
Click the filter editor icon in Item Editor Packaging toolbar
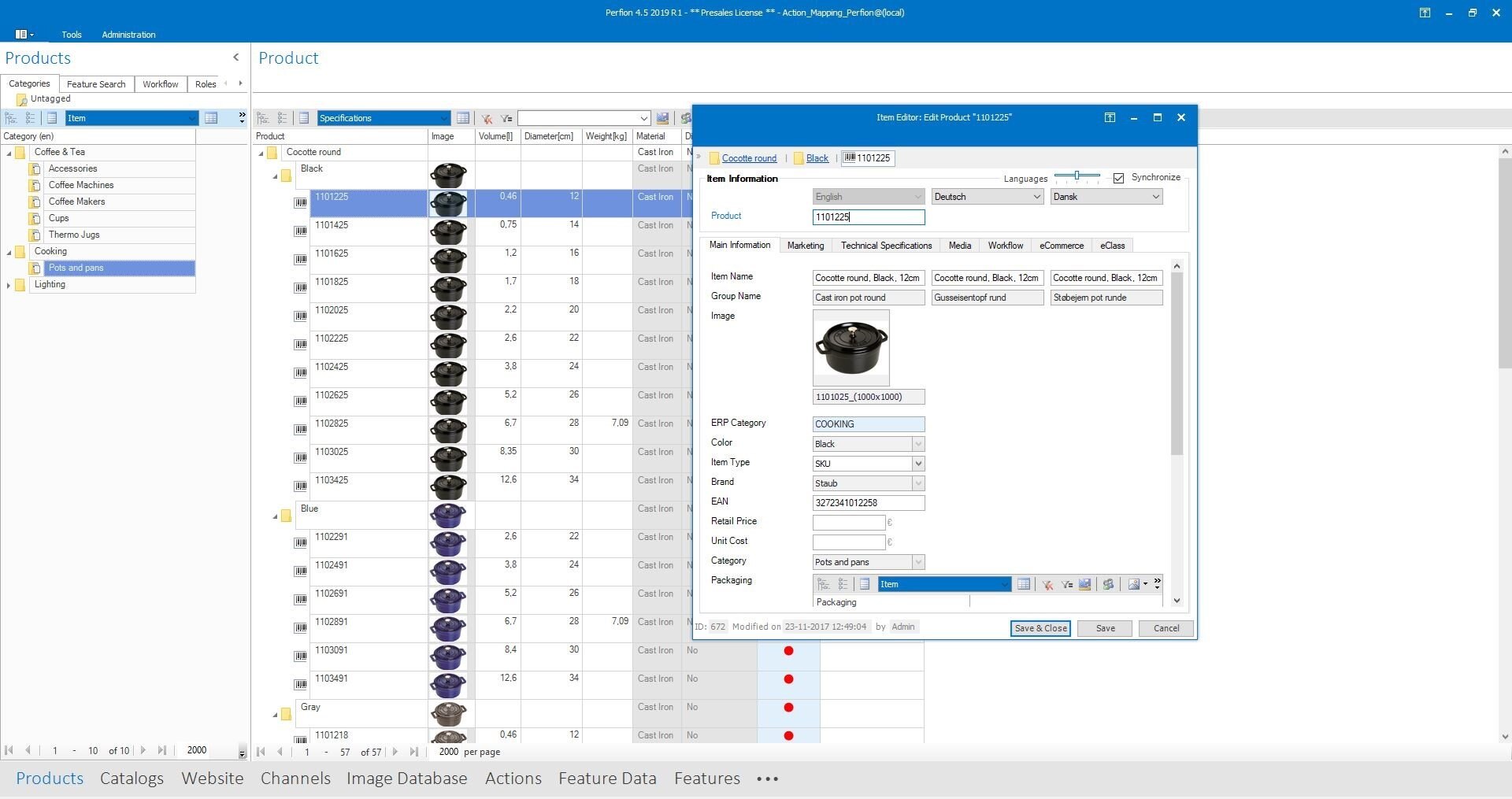point(1067,585)
